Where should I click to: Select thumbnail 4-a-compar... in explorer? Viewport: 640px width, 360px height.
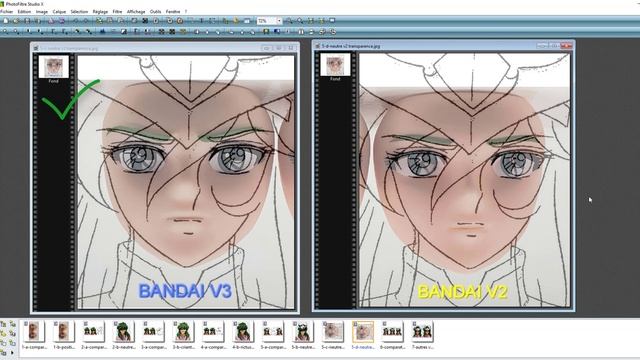213,335
